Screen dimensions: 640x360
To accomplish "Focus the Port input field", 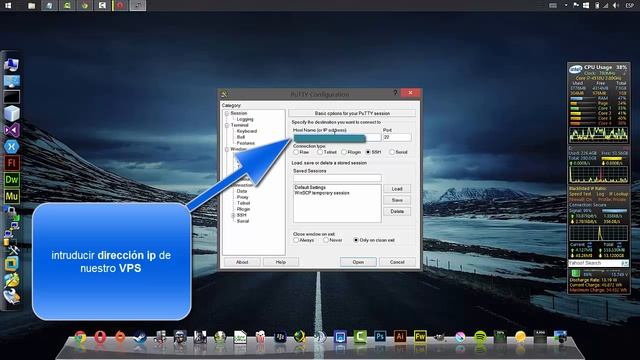I will click(397, 138).
